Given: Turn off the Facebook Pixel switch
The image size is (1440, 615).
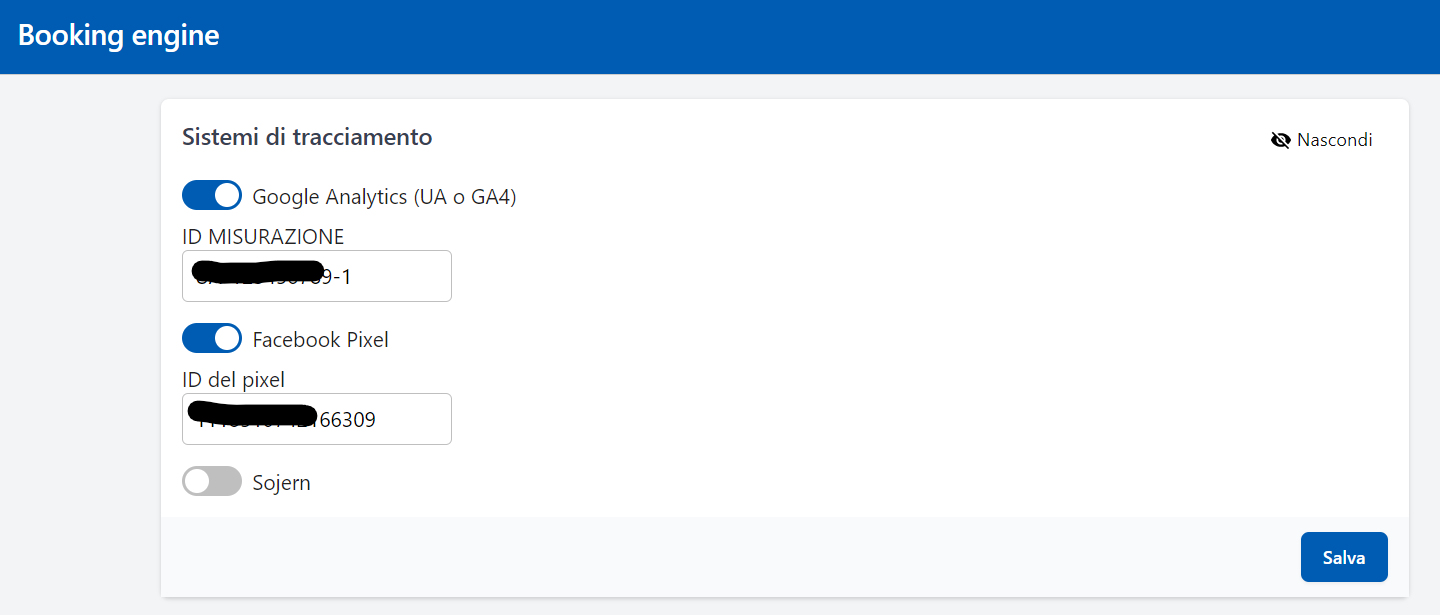Looking at the screenshot, I should 212,339.
